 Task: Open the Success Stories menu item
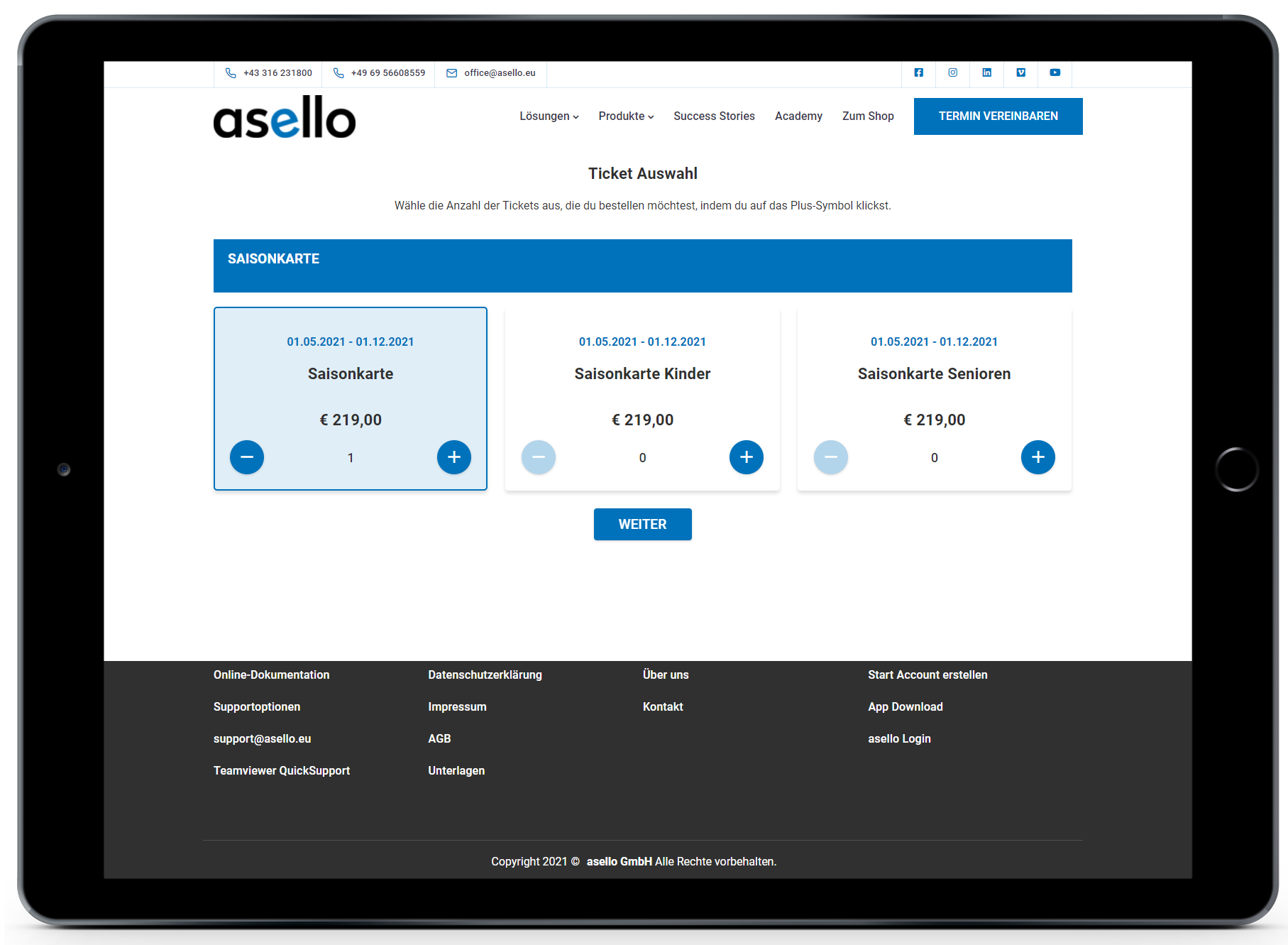(714, 116)
